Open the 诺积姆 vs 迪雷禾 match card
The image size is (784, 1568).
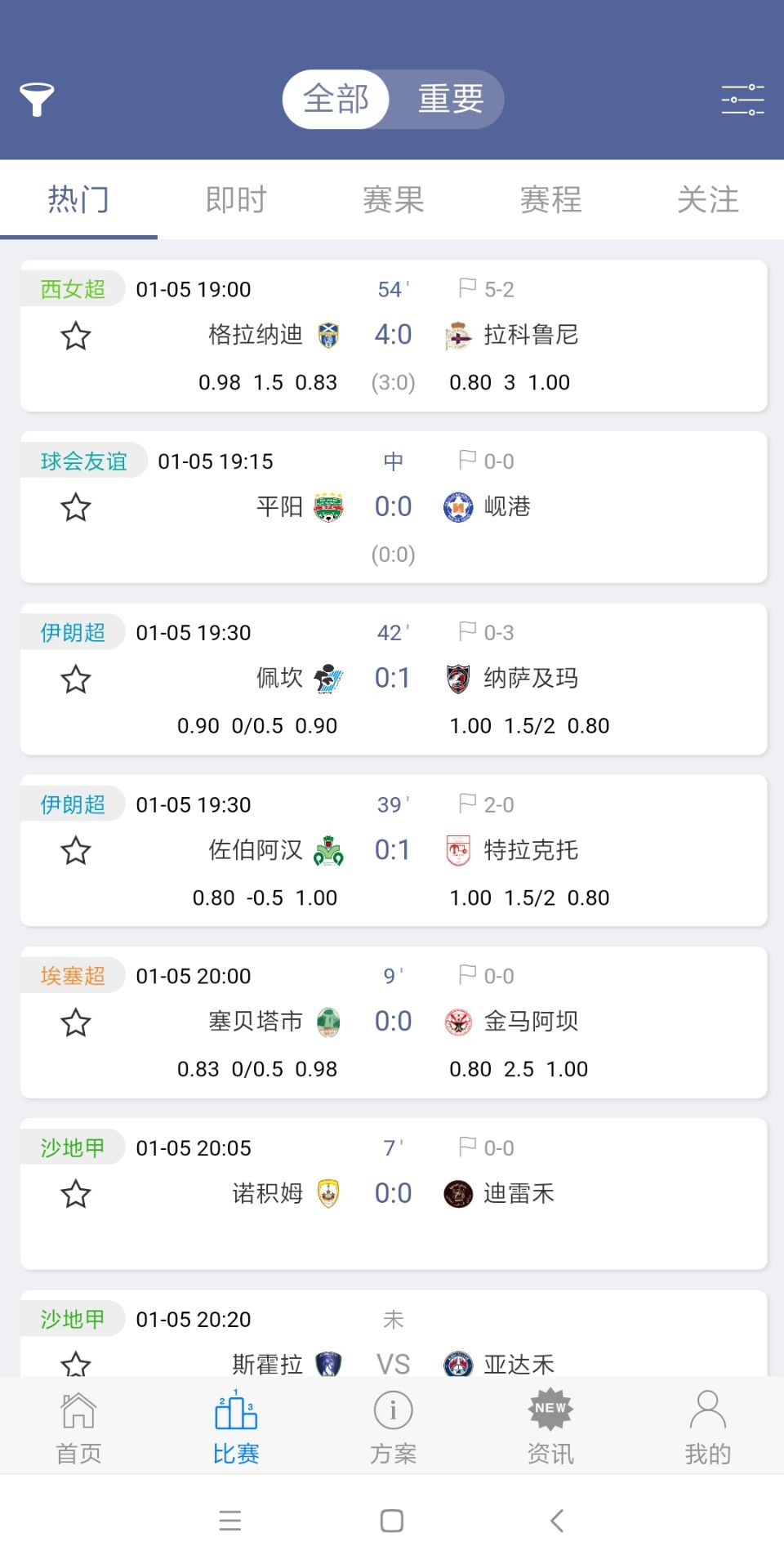pyautogui.click(x=393, y=1194)
